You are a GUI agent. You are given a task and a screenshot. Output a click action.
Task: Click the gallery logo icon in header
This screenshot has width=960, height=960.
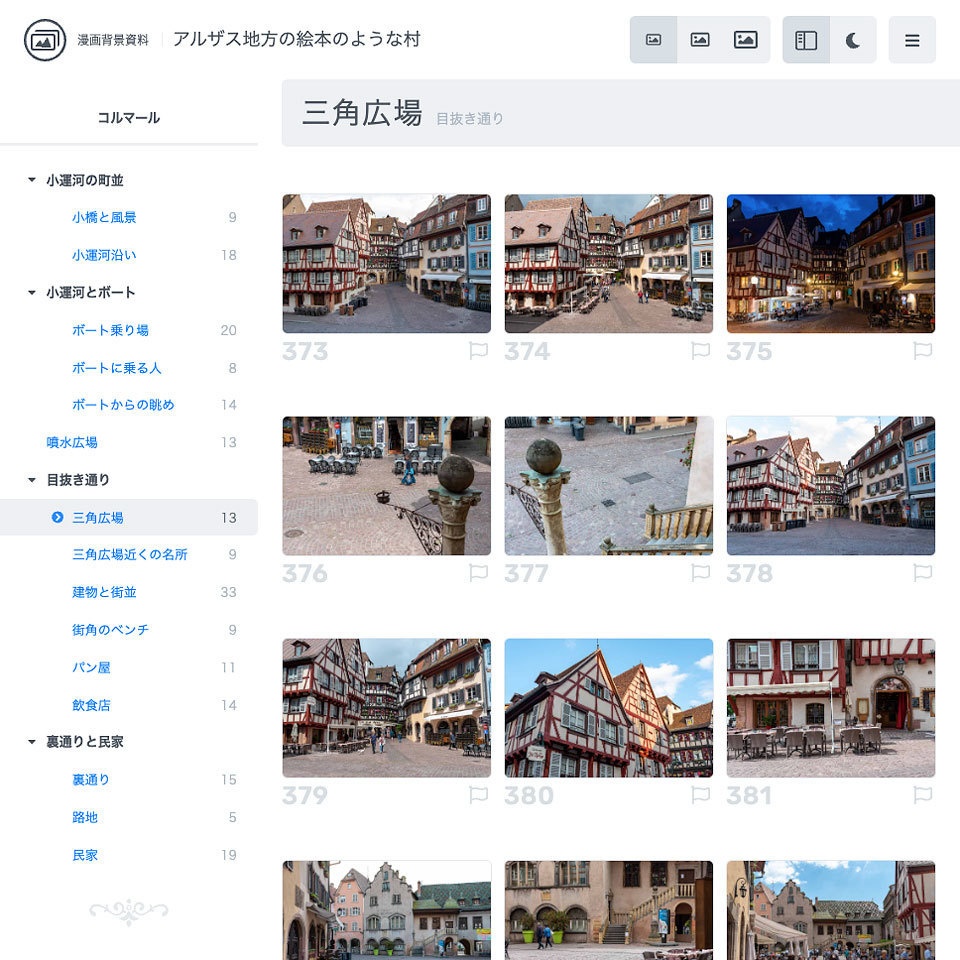point(45,40)
